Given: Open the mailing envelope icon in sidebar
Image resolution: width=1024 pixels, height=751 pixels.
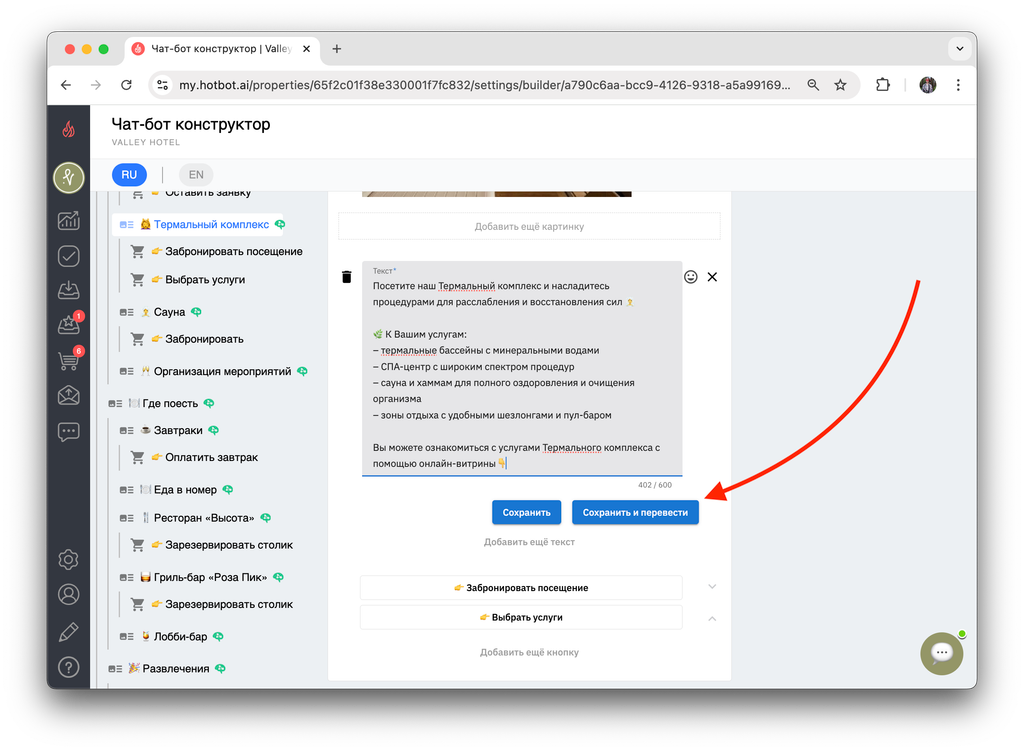Looking at the screenshot, I should tap(69, 395).
